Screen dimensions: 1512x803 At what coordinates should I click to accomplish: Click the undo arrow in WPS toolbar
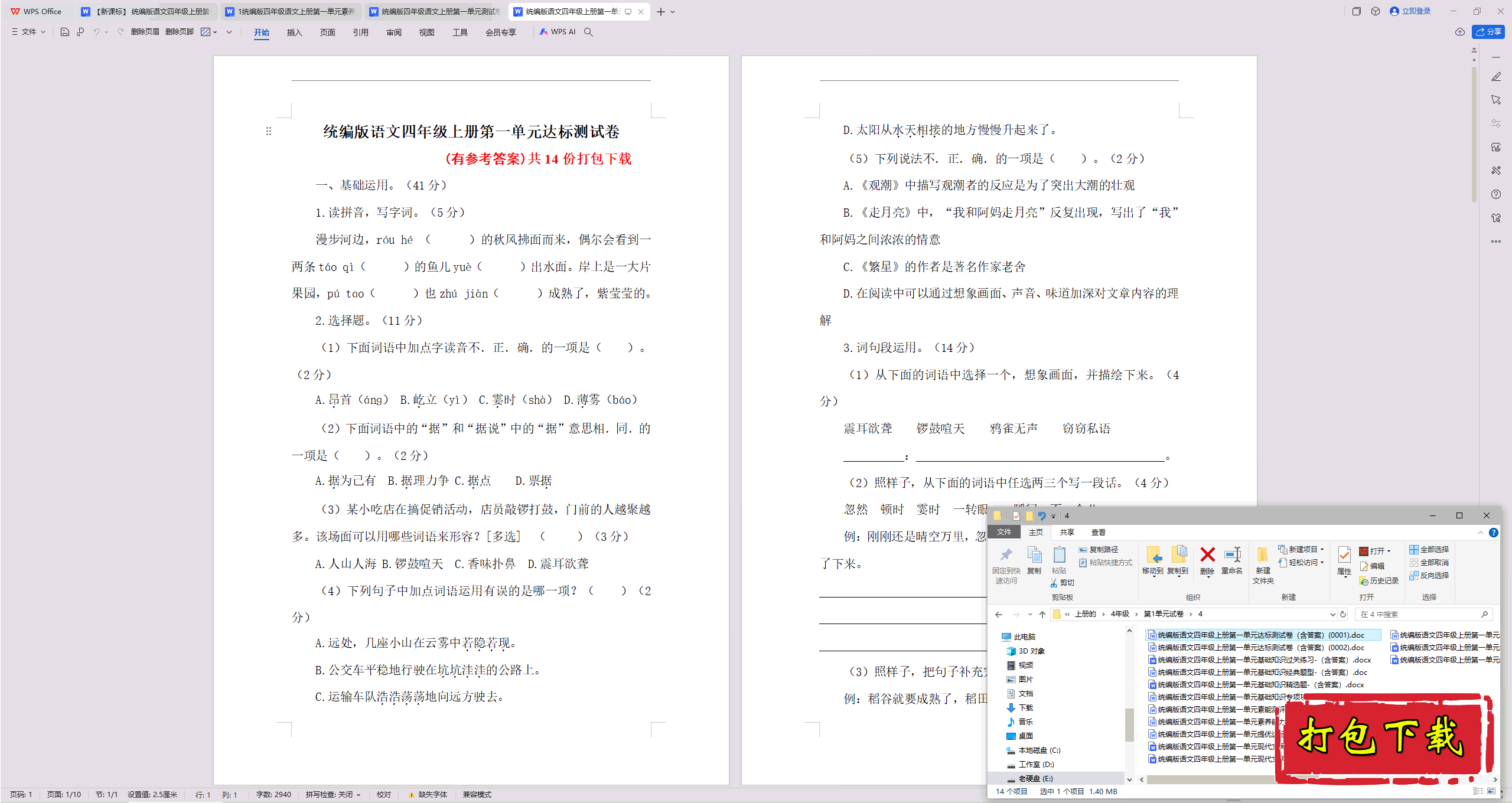coord(96,32)
